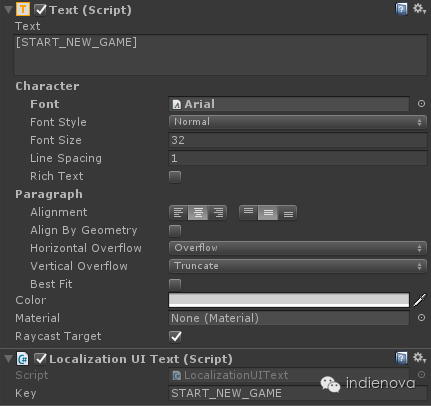Toggle Align By Geometry checkbox

coord(175,231)
